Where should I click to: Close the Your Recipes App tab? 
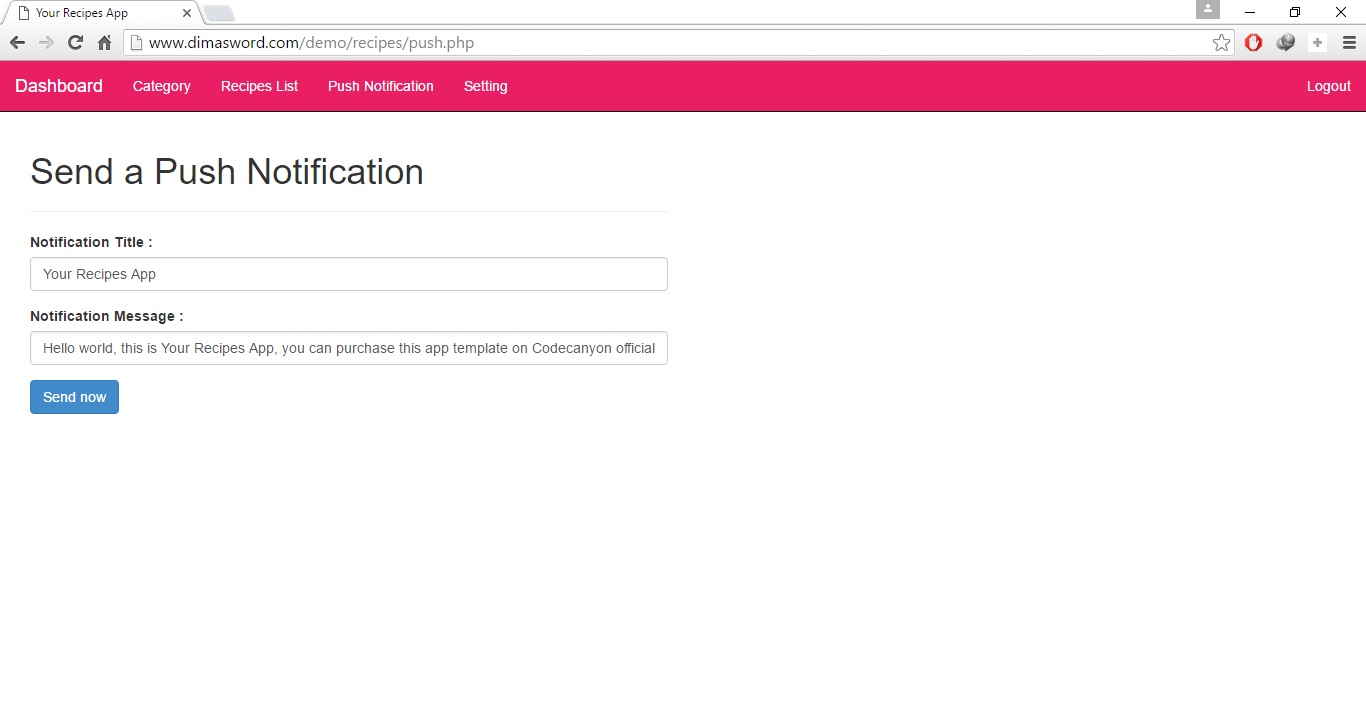187,13
